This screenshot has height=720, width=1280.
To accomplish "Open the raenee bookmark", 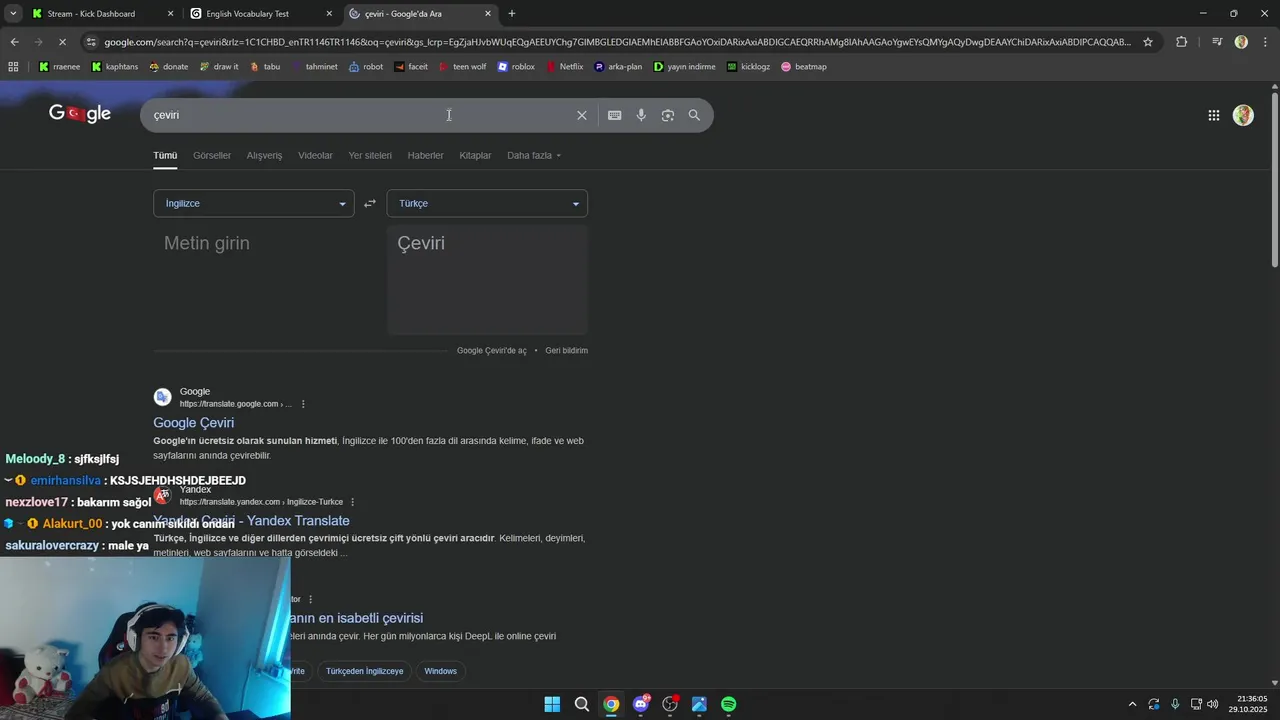I will [x=59, y=67].
